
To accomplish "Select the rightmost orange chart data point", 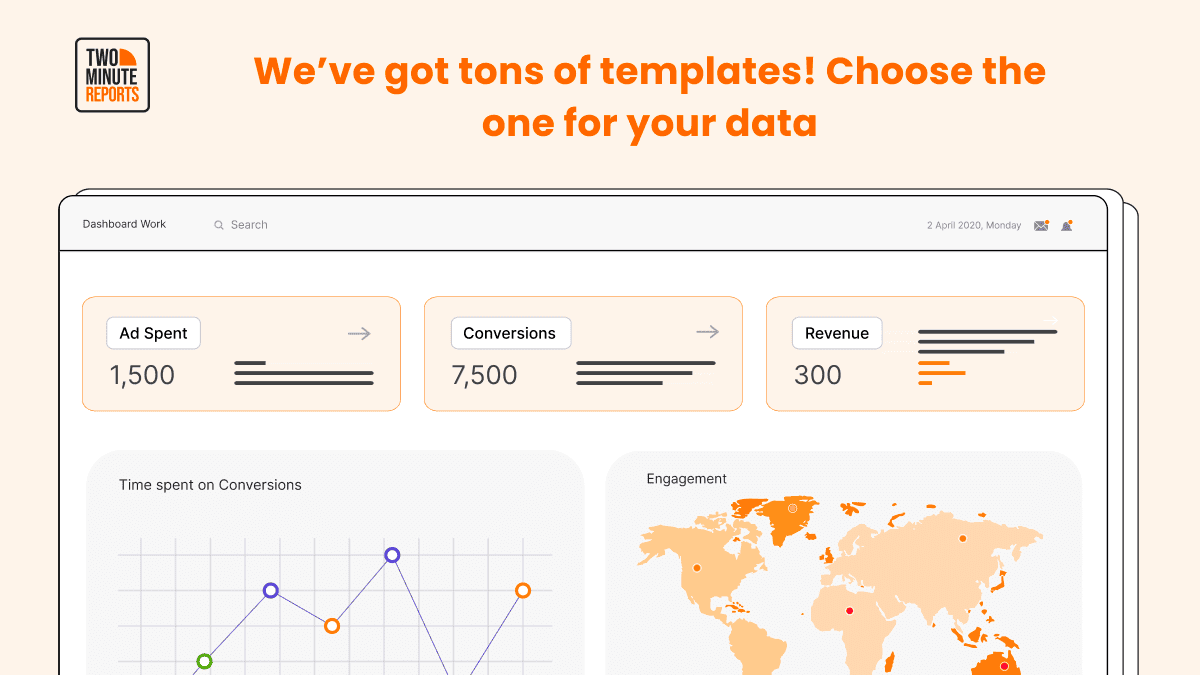I will 522,591.
